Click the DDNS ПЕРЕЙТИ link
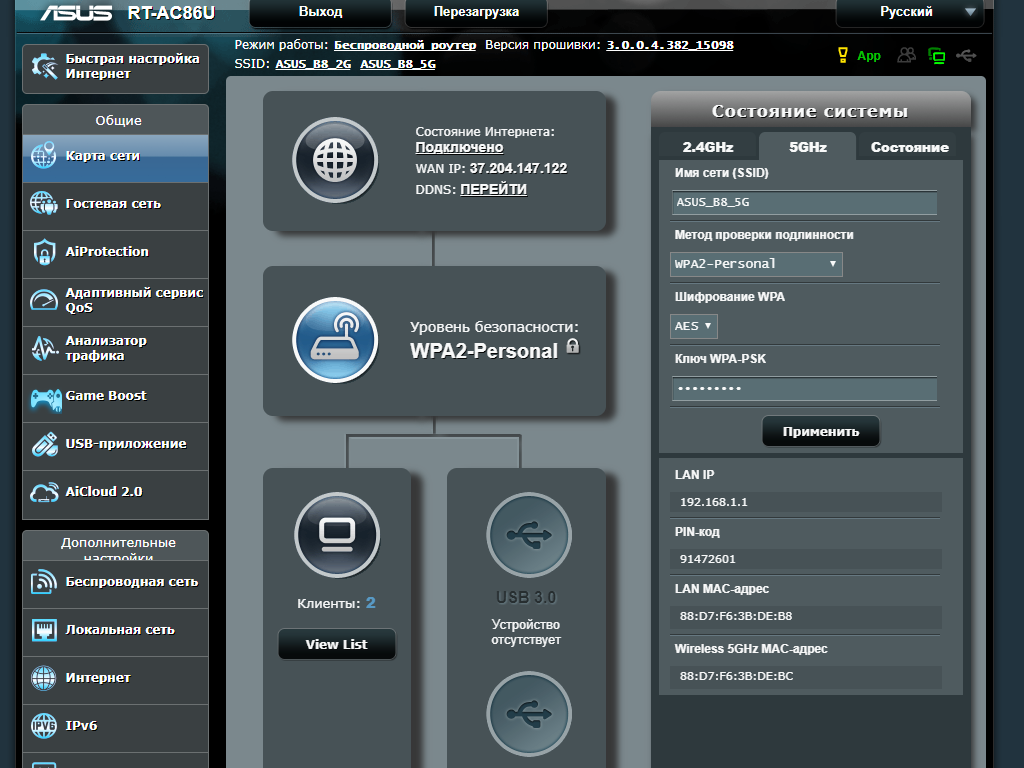 (x=494, y=189)
